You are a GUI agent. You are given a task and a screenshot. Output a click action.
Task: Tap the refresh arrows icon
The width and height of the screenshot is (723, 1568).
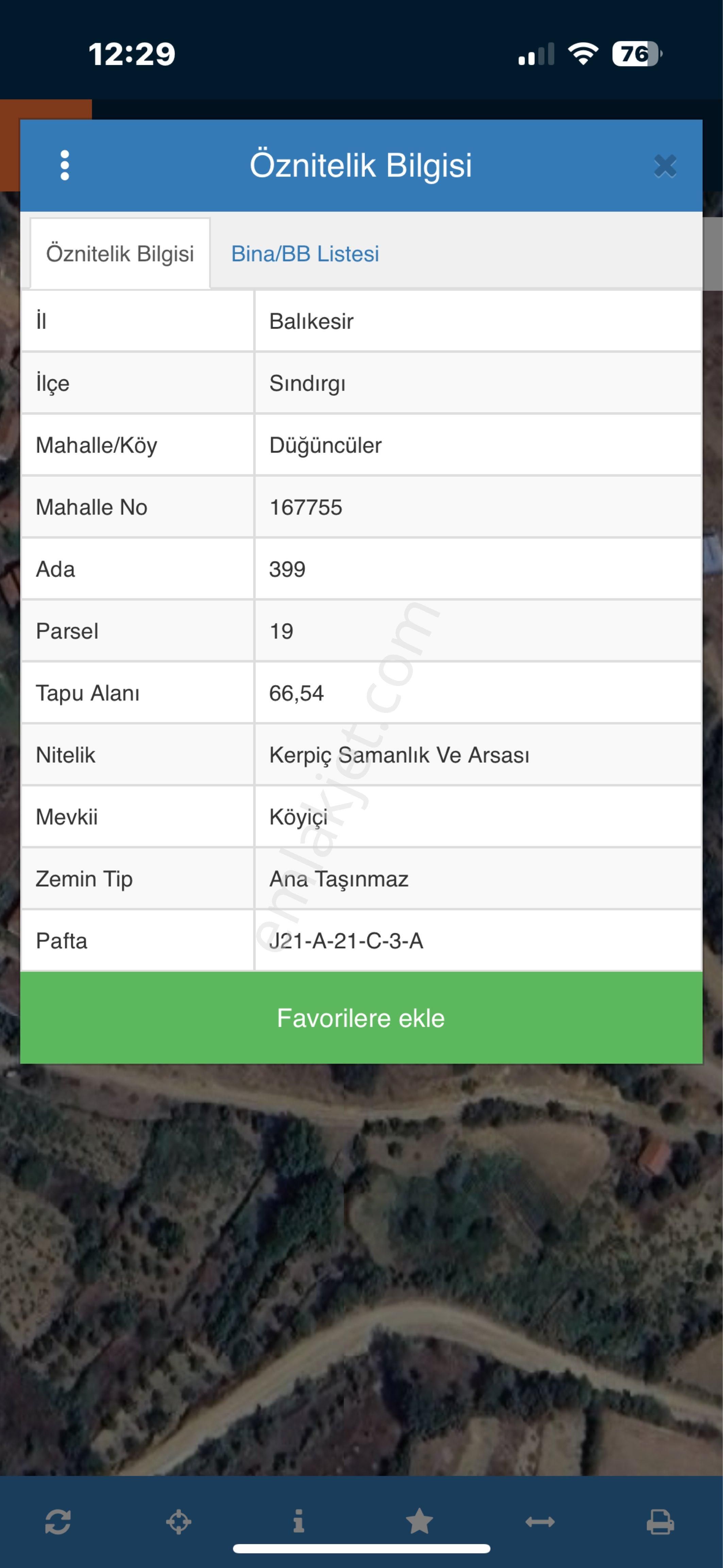[58, 1522]
